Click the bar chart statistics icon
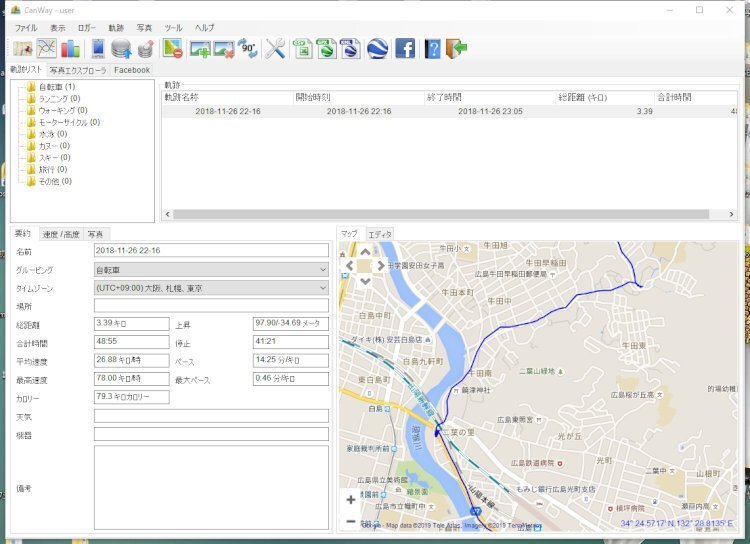 click(70, 48)
